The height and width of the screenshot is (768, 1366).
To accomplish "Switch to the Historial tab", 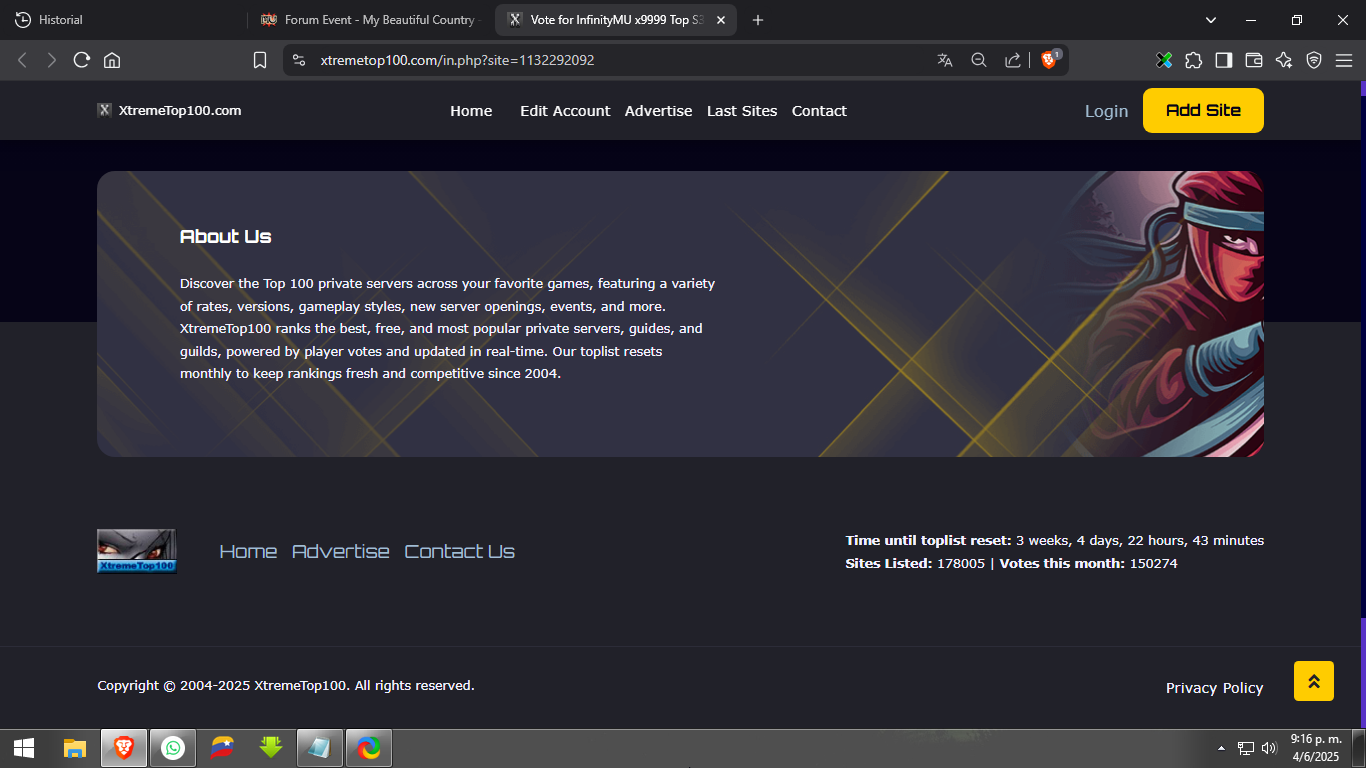I will point(124,20).
